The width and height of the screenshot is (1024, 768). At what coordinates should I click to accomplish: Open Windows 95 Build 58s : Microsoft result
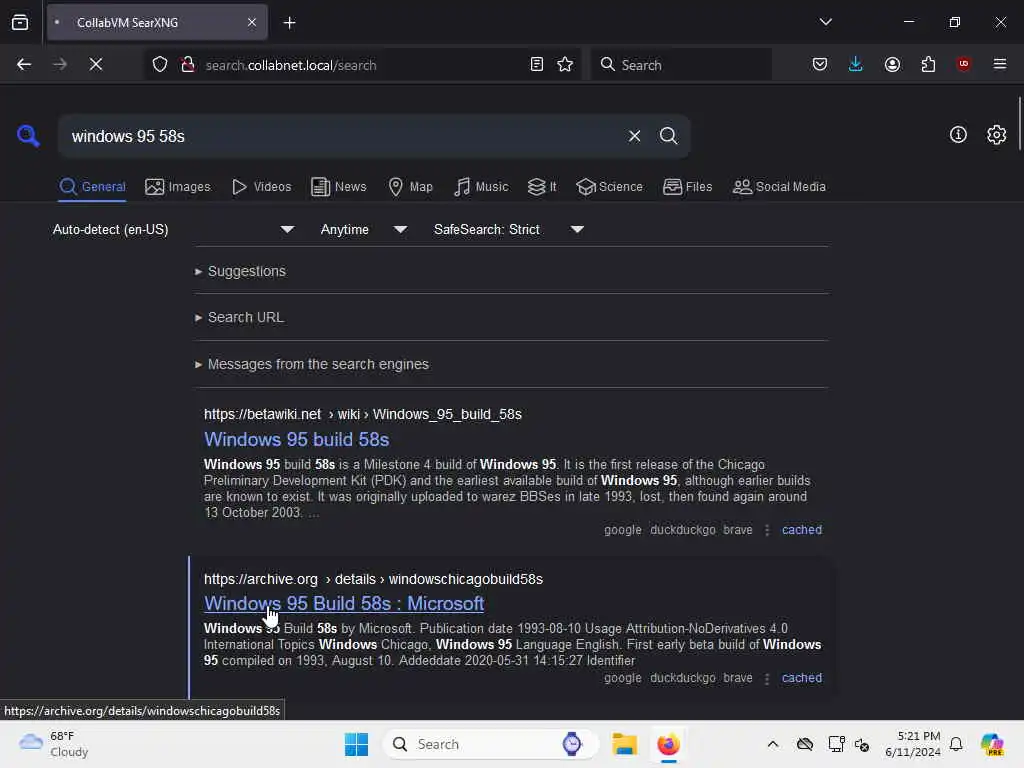pos(344,603)
